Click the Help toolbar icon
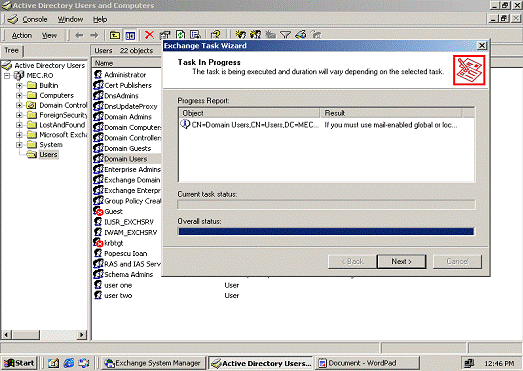 pos(215,35)
